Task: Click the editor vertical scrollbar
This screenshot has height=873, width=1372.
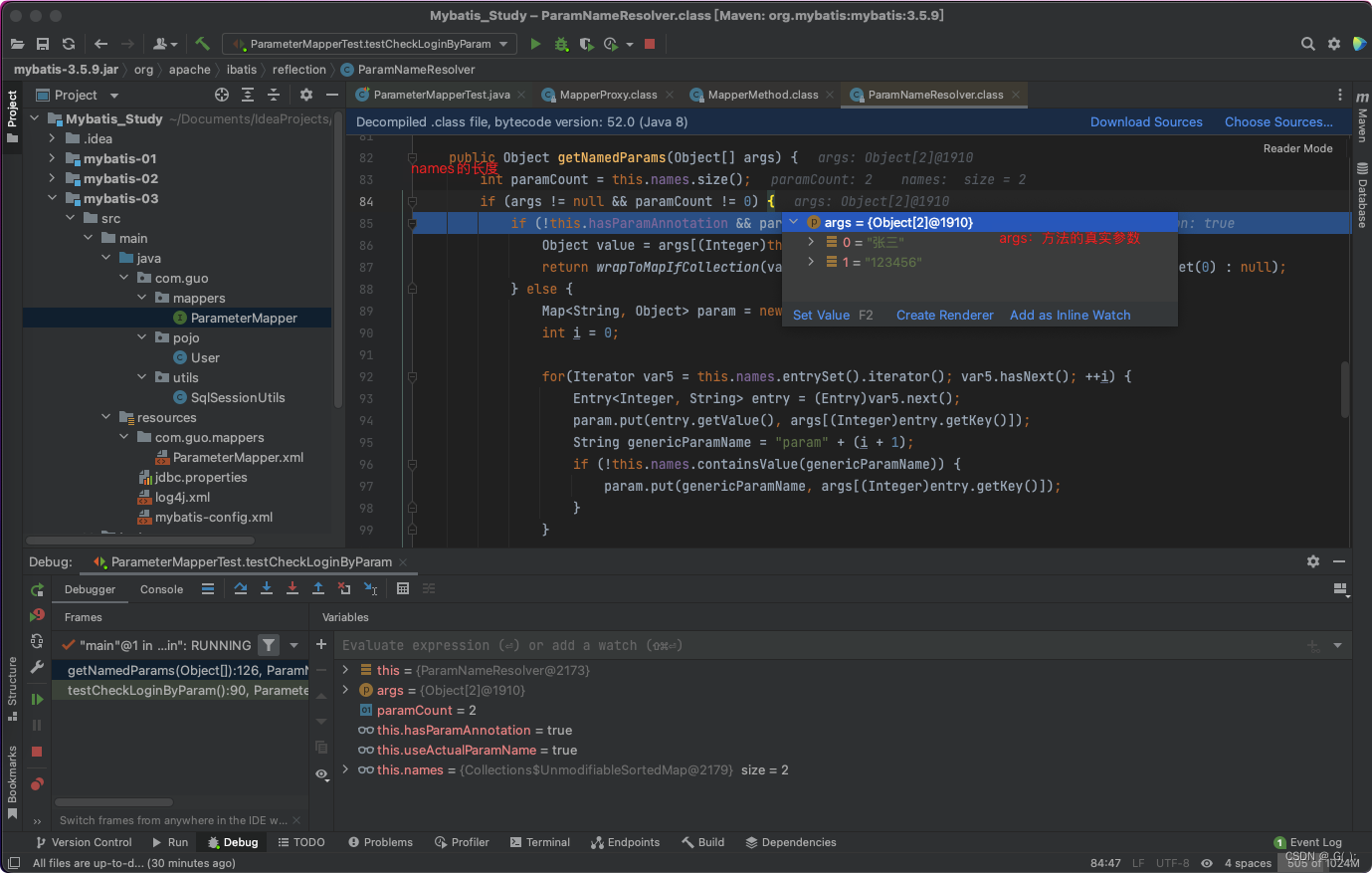Action: click(1345, 388)
